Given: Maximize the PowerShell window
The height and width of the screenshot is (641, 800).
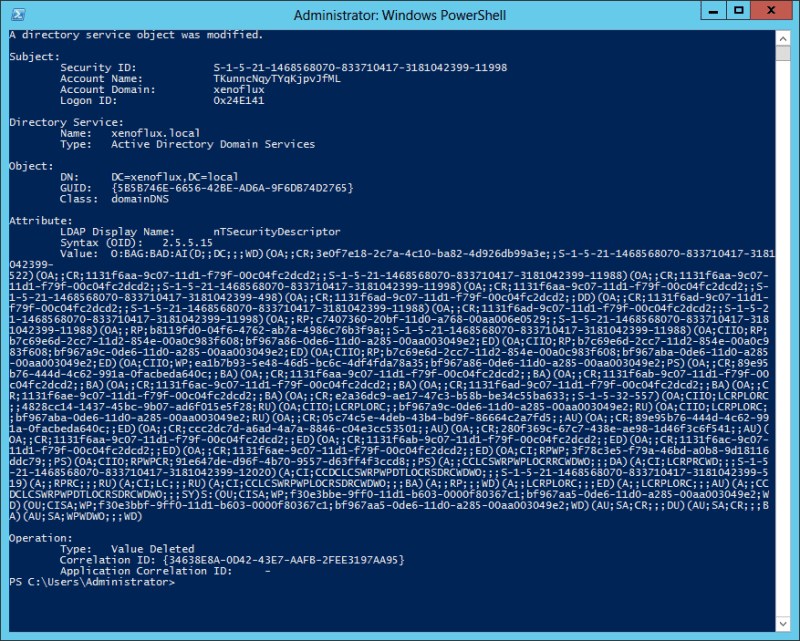Looking at the screenshot, I should click(x=738, y=11).
